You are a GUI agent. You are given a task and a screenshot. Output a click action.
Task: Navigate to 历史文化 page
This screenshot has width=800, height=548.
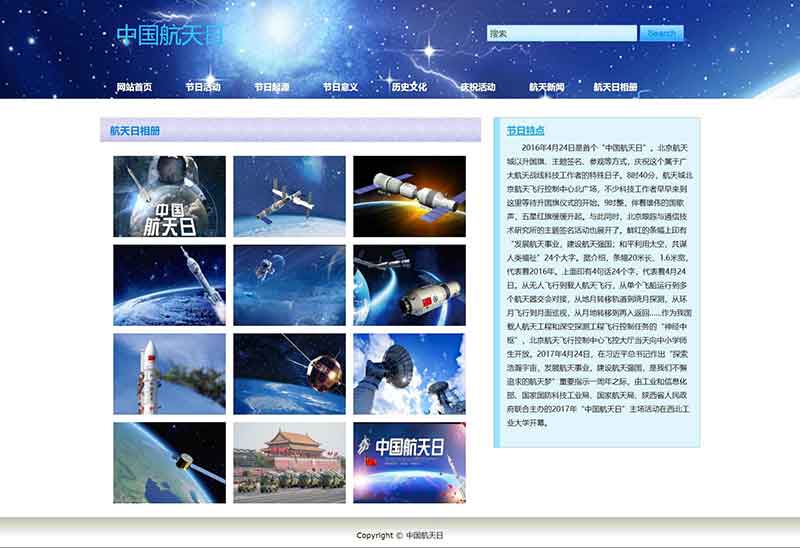(x=409, y=87)
